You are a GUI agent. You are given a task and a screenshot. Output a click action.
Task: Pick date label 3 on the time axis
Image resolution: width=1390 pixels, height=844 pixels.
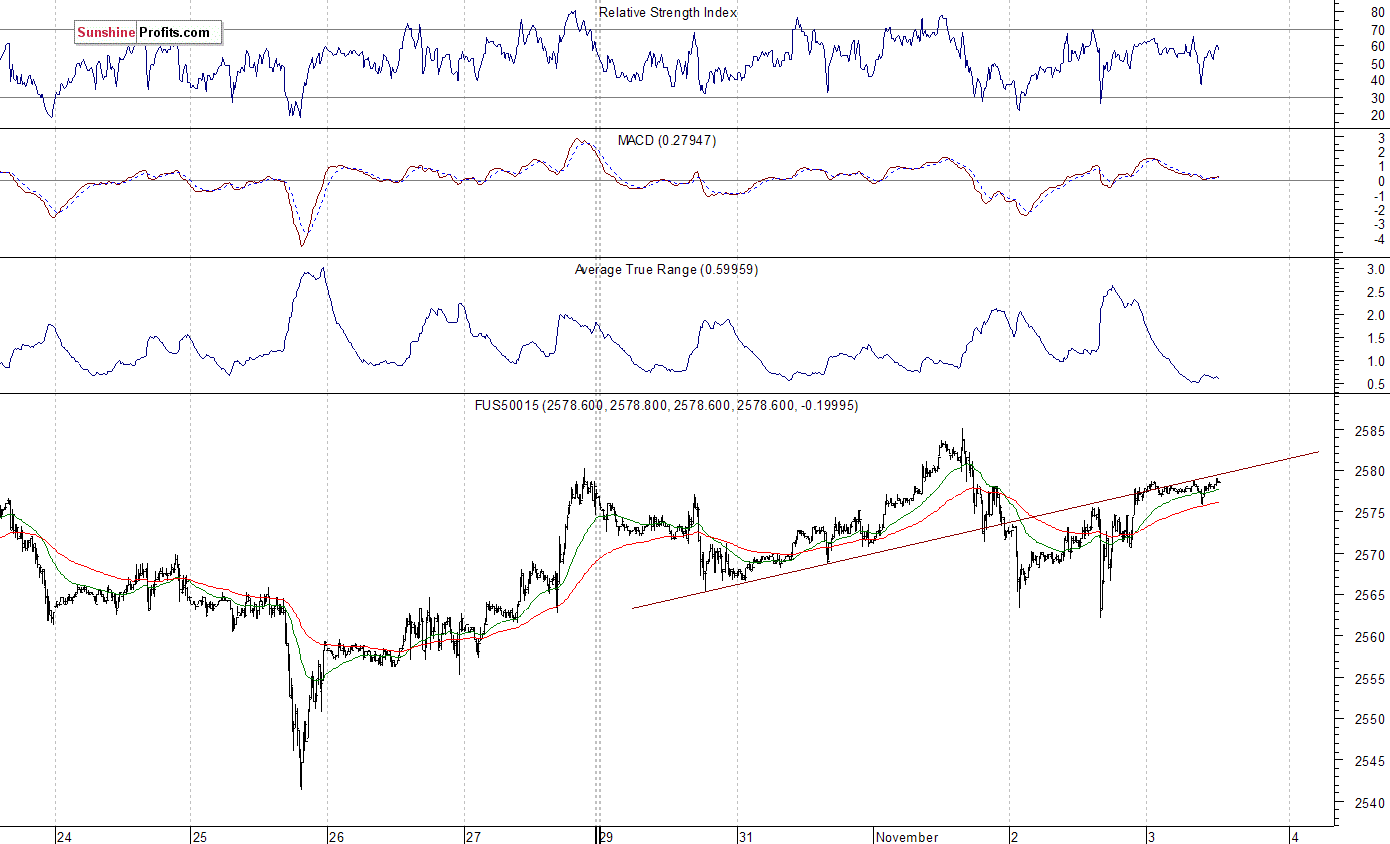pyautogui.click(x=1151, y=837)
